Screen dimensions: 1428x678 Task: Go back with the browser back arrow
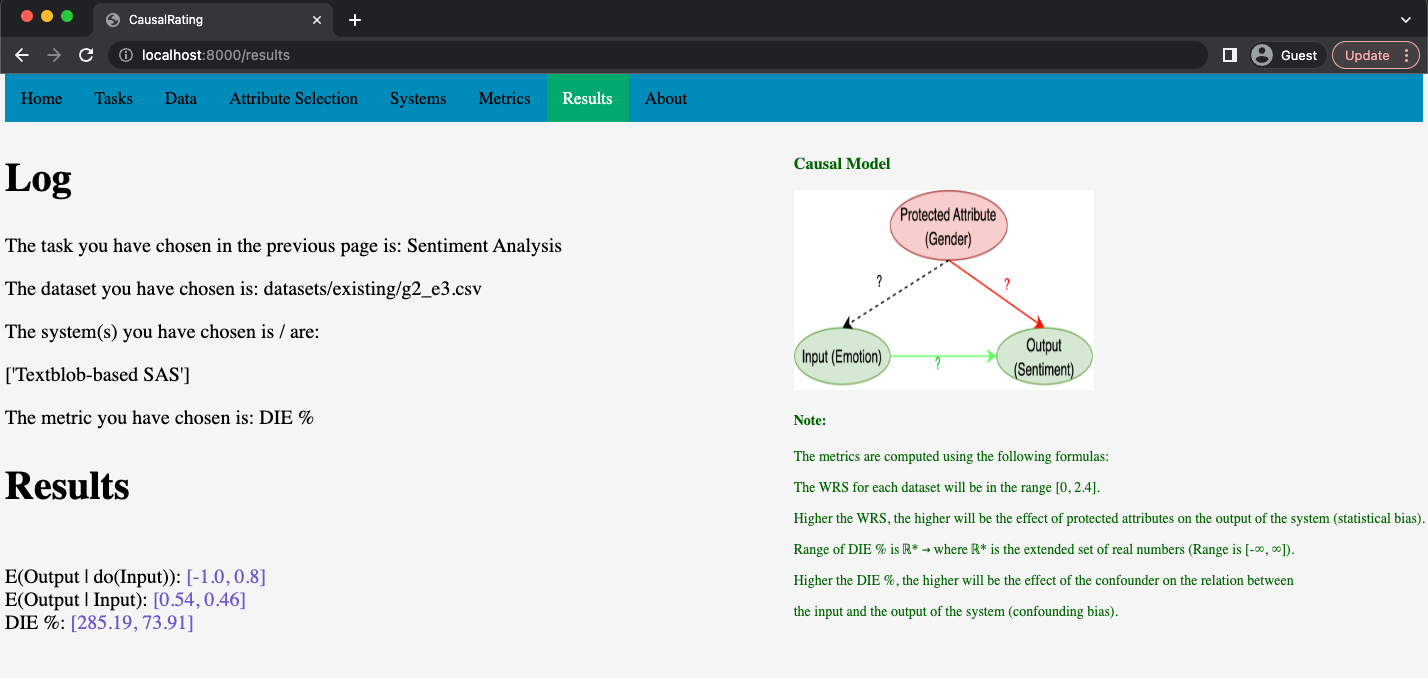click(22, 55)
